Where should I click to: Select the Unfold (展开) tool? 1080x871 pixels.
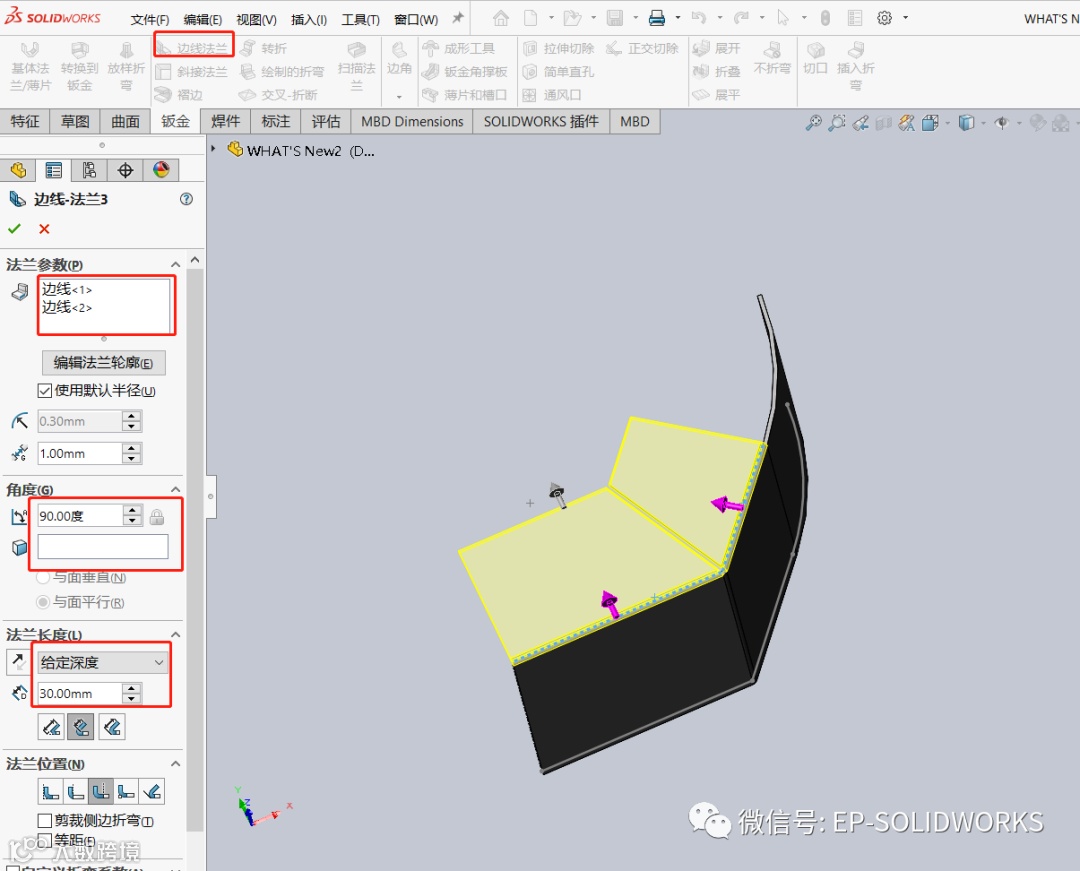tap(717, 48)
